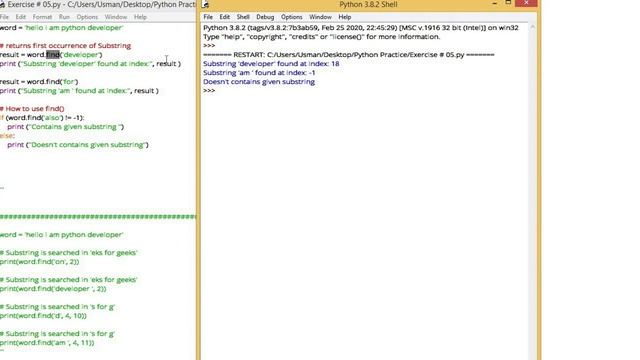Open the Run menu in editor
The width and height of the screenshot is (640, 360).
pos(64,17)
